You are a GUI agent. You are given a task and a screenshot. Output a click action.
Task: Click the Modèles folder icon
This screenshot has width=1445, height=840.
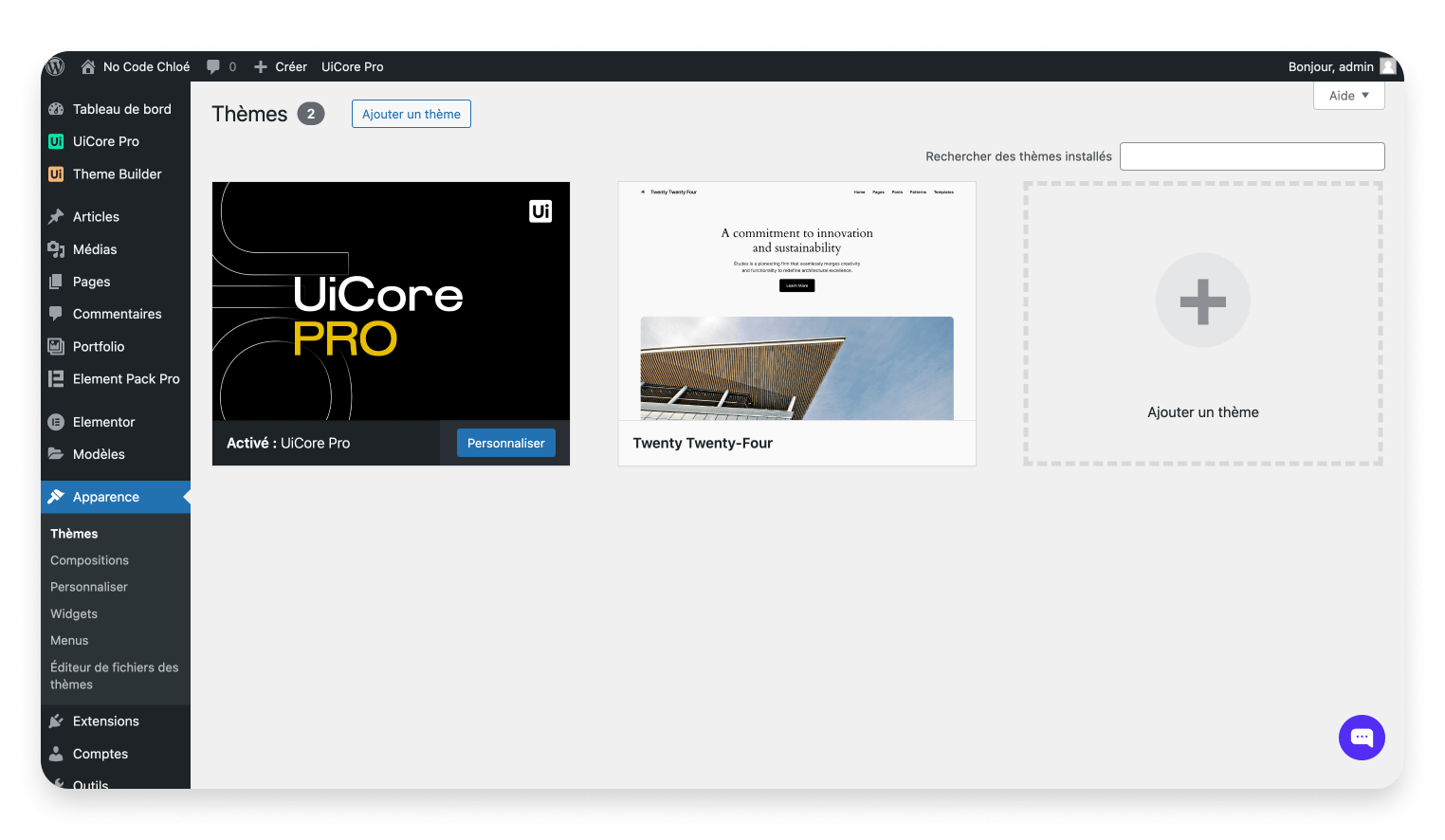[x=56, y=454]
